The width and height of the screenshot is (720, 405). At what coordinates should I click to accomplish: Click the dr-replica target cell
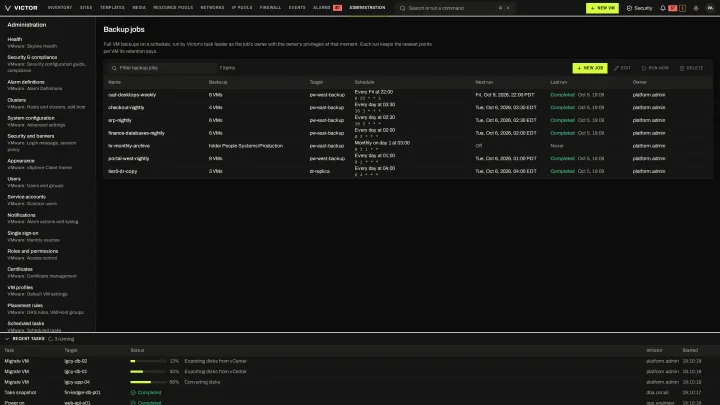(320, 171)
